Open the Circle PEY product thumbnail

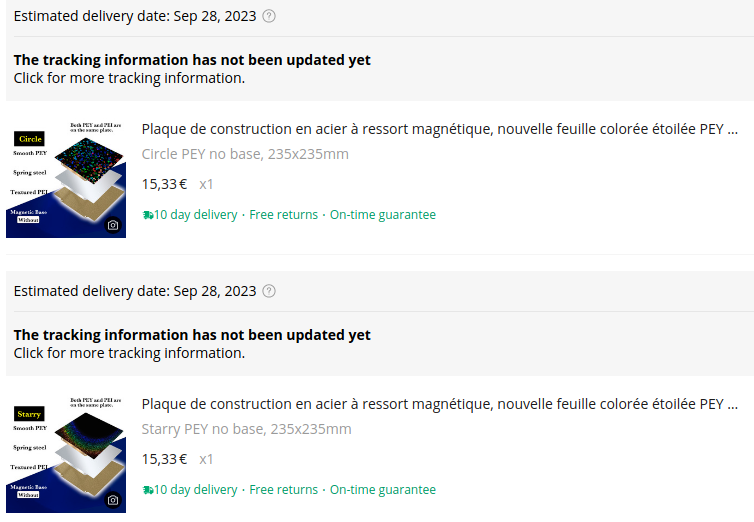tap(66, 179)
